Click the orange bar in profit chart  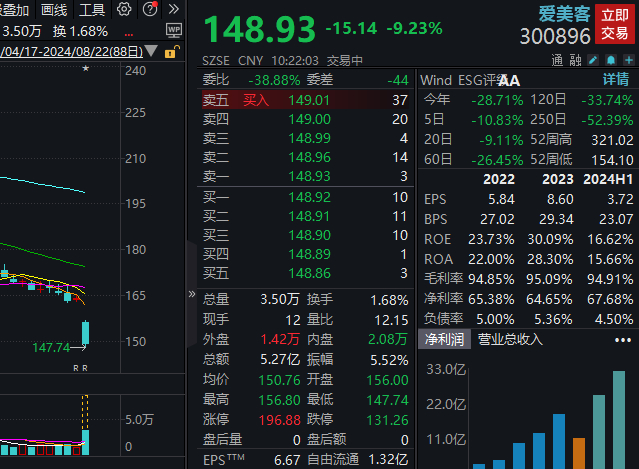click(579, 454)
